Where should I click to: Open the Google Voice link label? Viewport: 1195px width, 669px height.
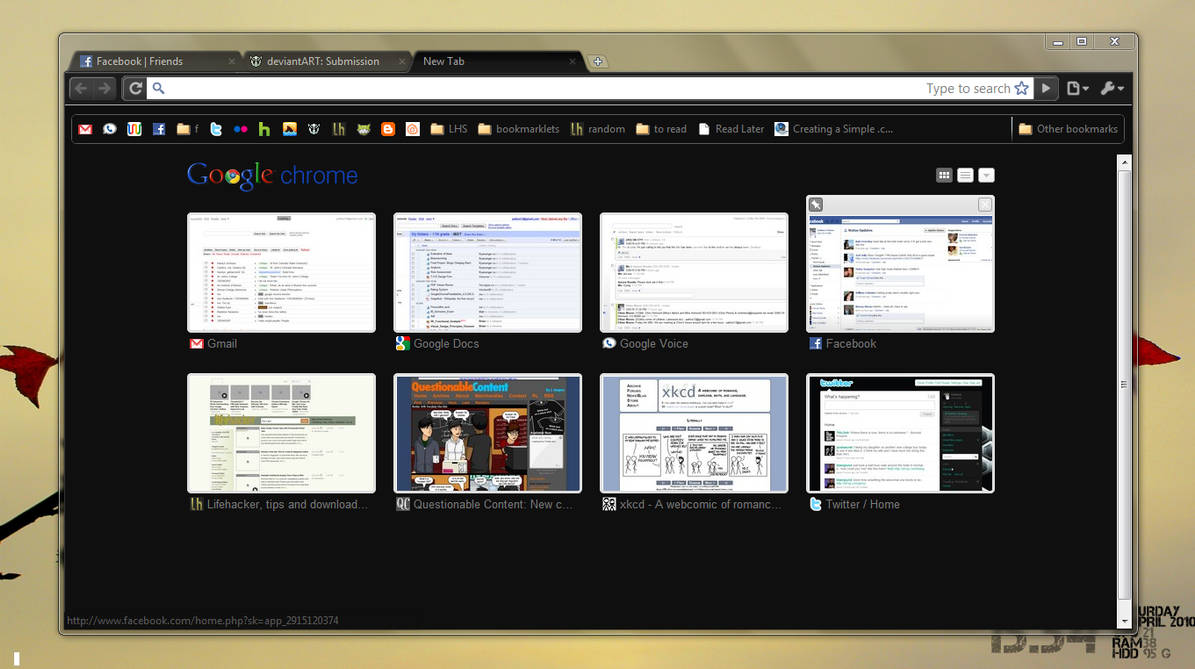[x=653, y=344]
